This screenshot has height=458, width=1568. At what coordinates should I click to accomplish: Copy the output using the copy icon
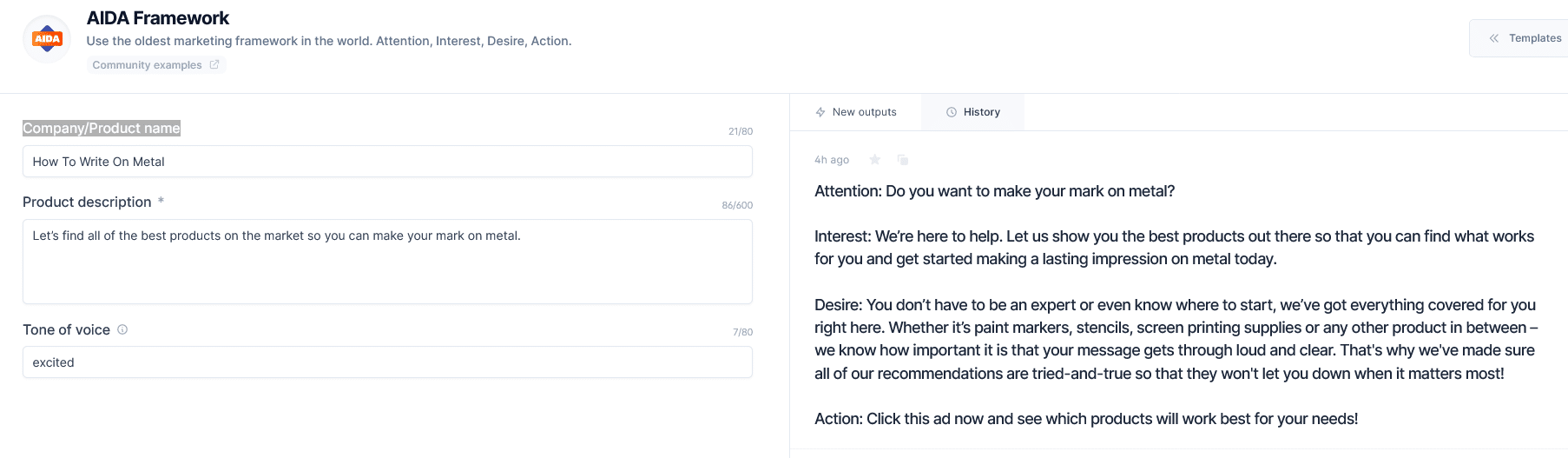903,159
